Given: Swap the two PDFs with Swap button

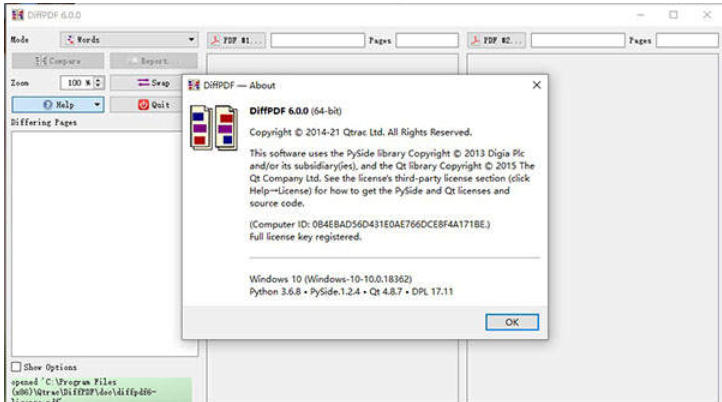Looking at the screenshot, I should pyautogui.click(x=153, y=82).
